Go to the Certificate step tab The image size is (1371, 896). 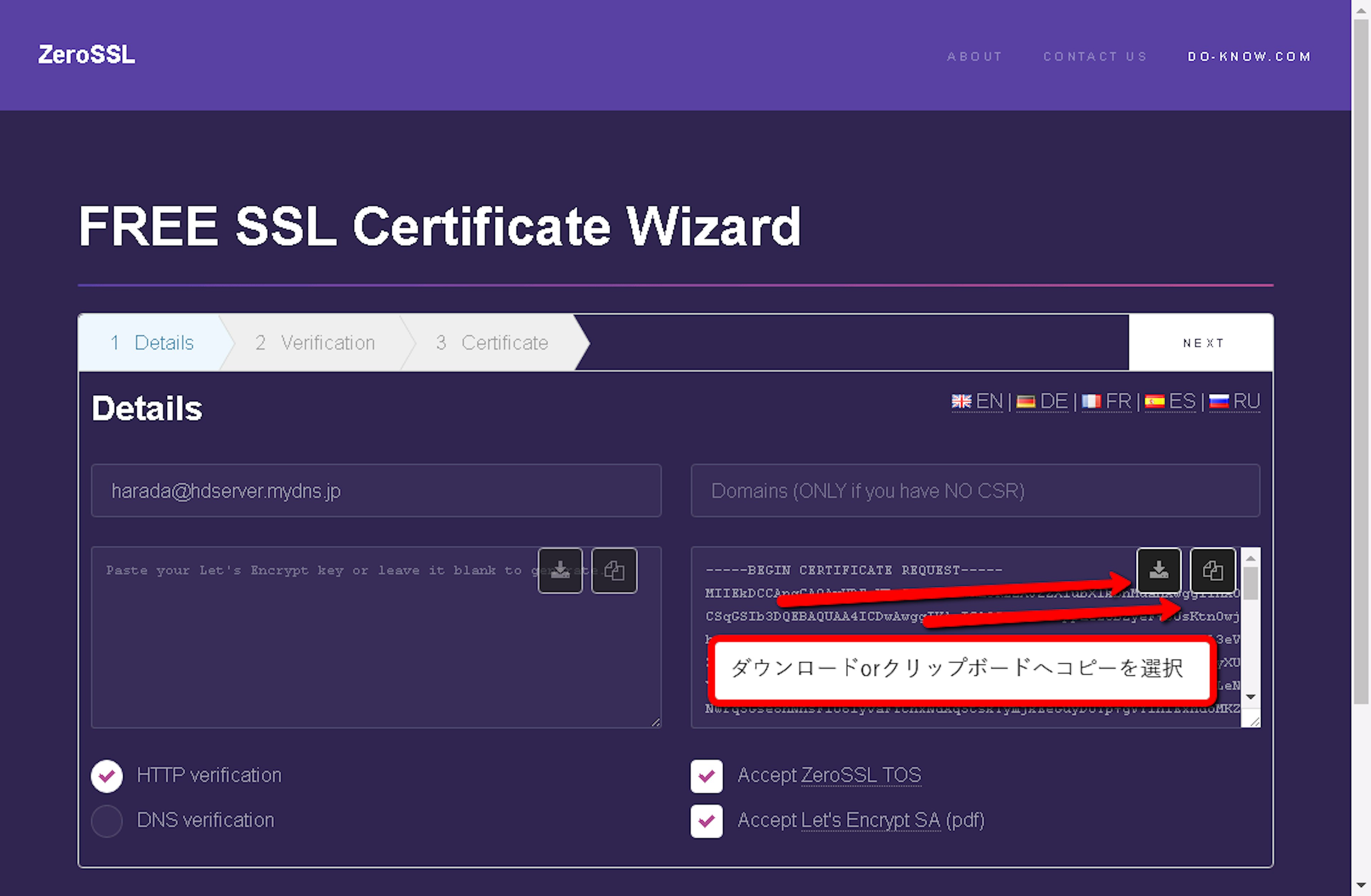[492, 343]
